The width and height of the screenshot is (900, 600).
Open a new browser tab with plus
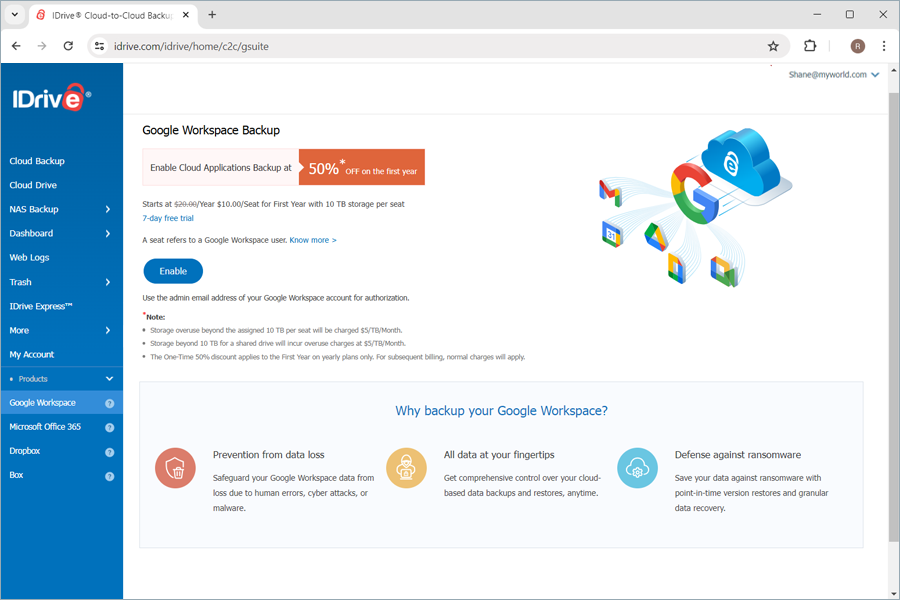[212, 15]
